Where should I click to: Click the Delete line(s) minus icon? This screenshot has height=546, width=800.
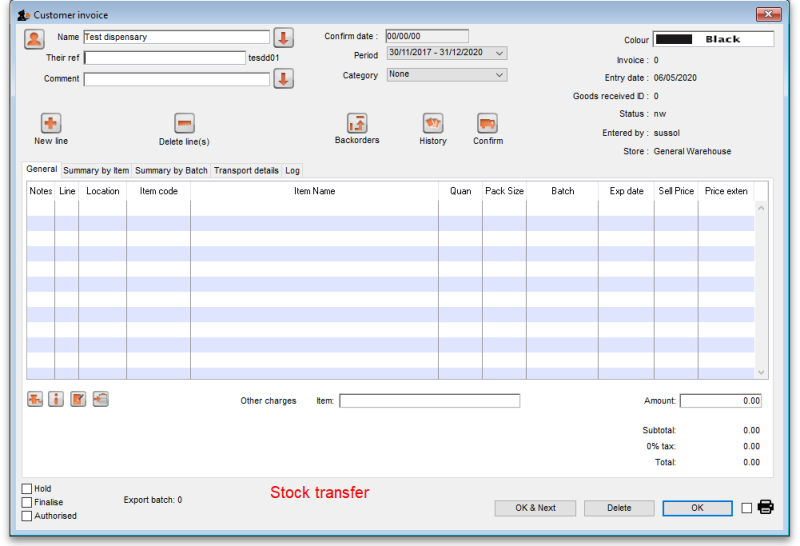click(184, 123)
